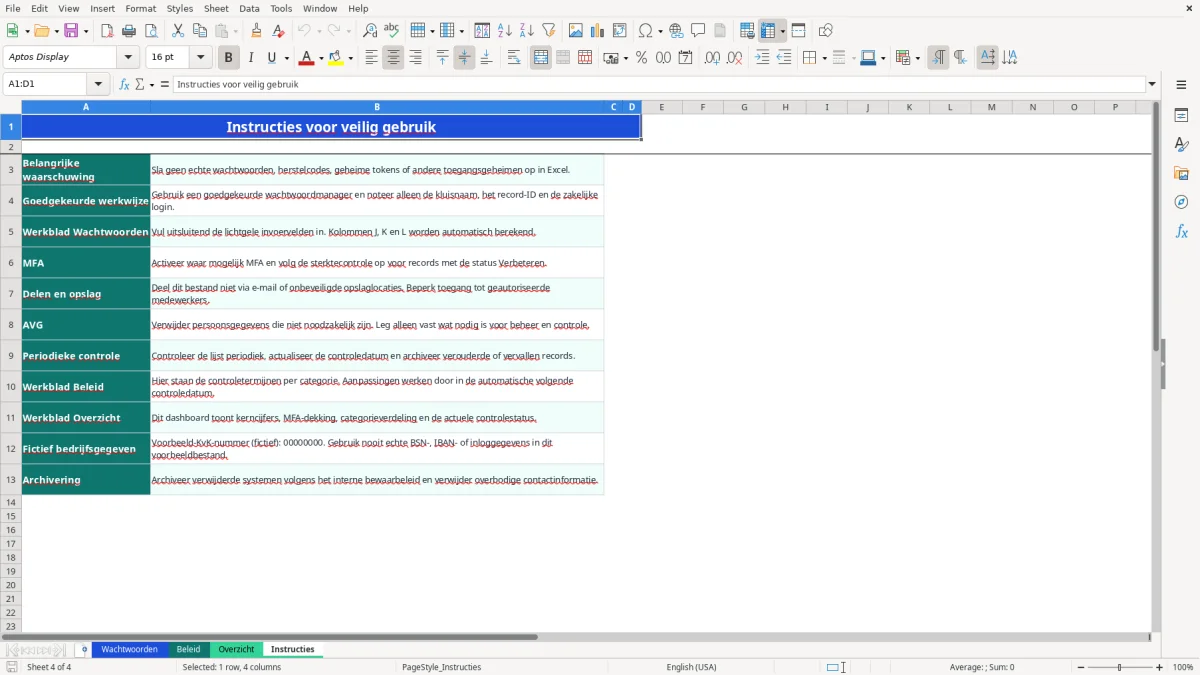Click the PageStyle_Instructies status field
Viewport: 1200px width, 675px height.
pos(441,667)
